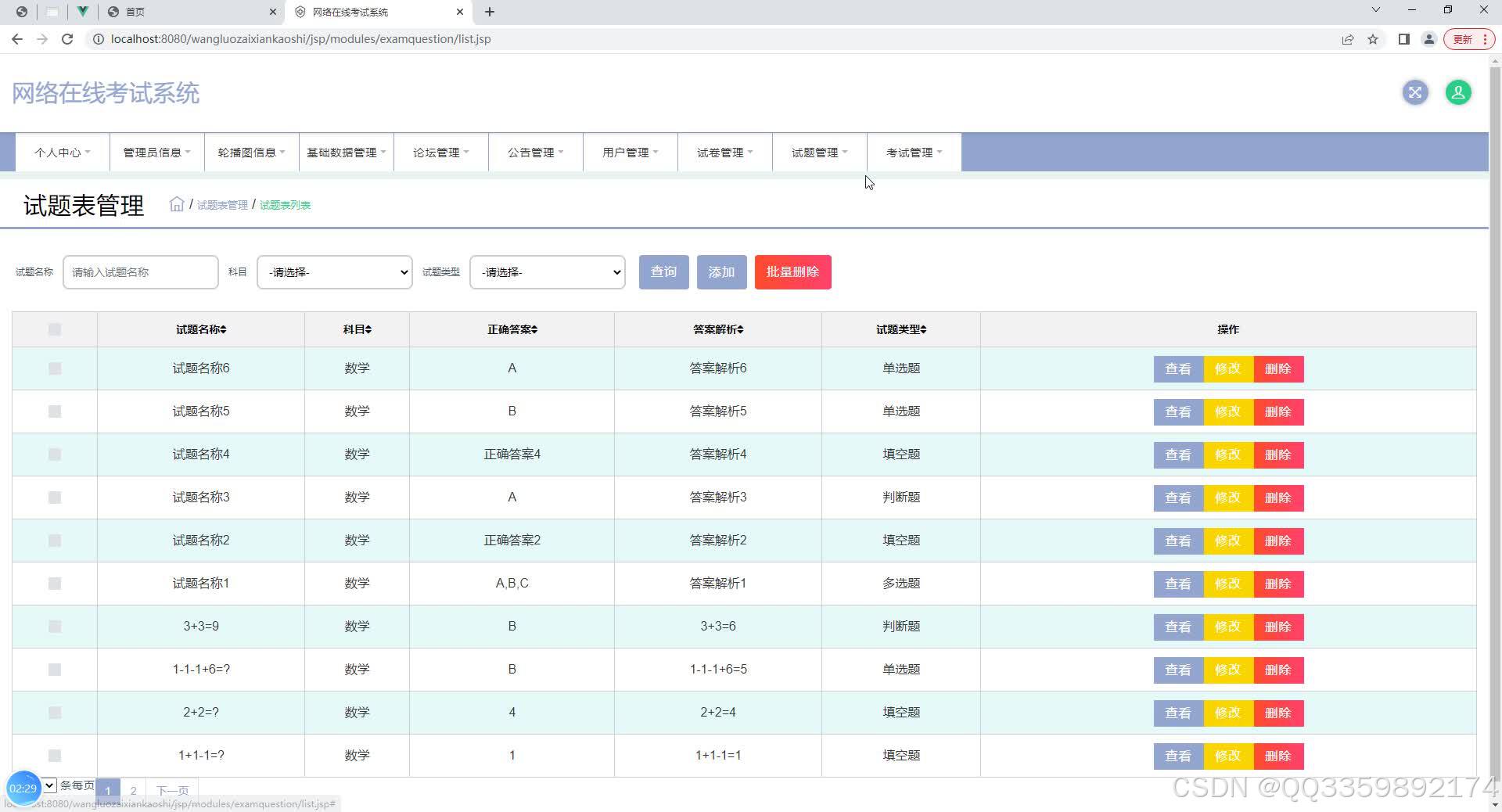Check the row for 试题名称4

point(55,455)
